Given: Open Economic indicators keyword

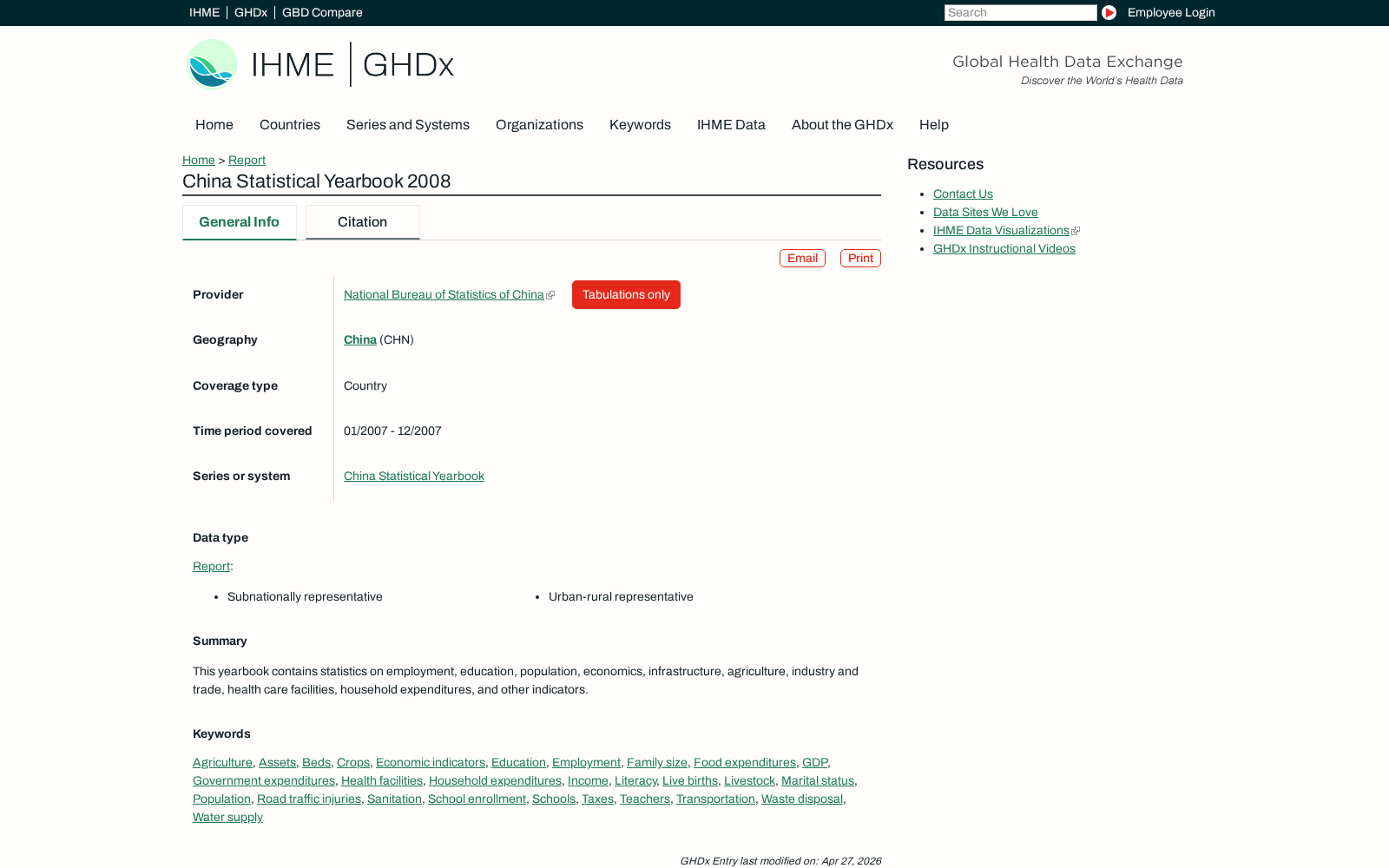Looking at the screenshot, I should pyautogui.click(x=431, y=762).
